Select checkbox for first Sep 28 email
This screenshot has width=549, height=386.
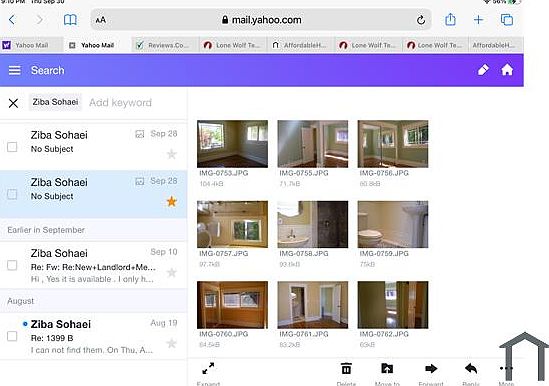[x=12, y=147]
